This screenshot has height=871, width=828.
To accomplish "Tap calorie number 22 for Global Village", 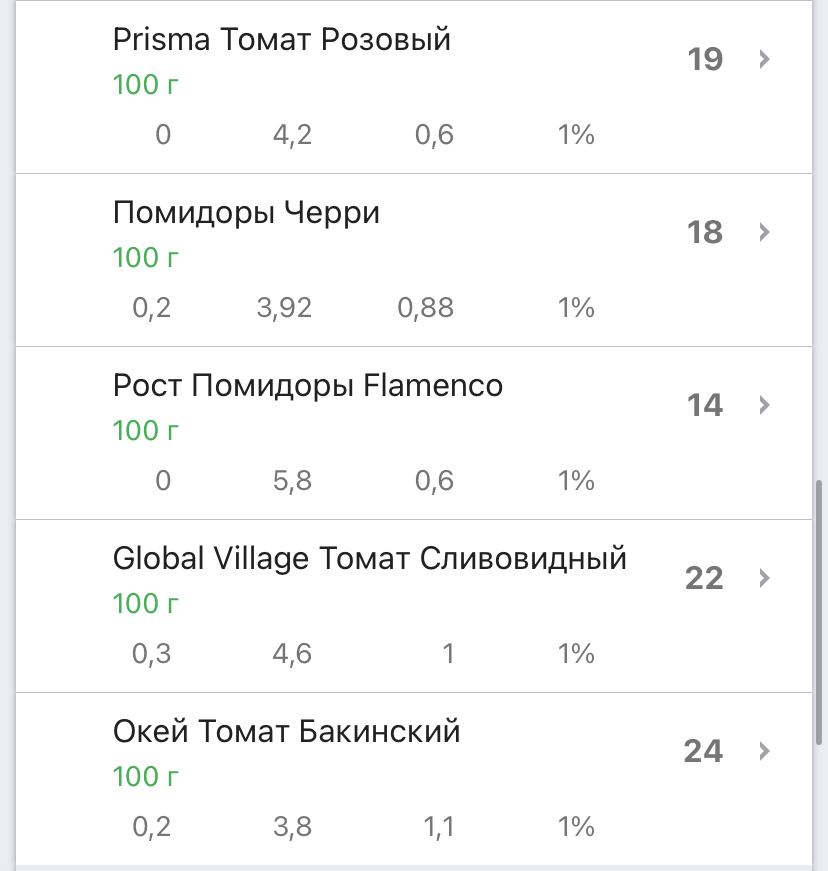I will click(x=704, y=578).
